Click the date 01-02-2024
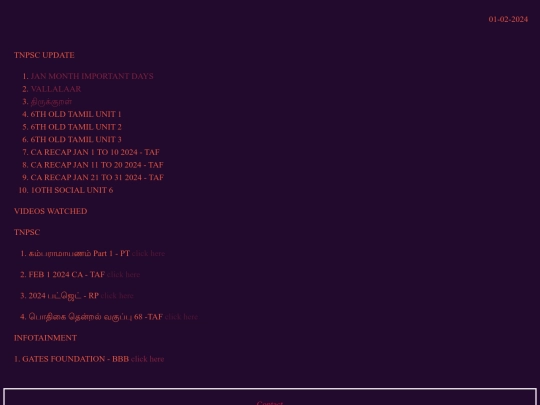 [508, 19]
